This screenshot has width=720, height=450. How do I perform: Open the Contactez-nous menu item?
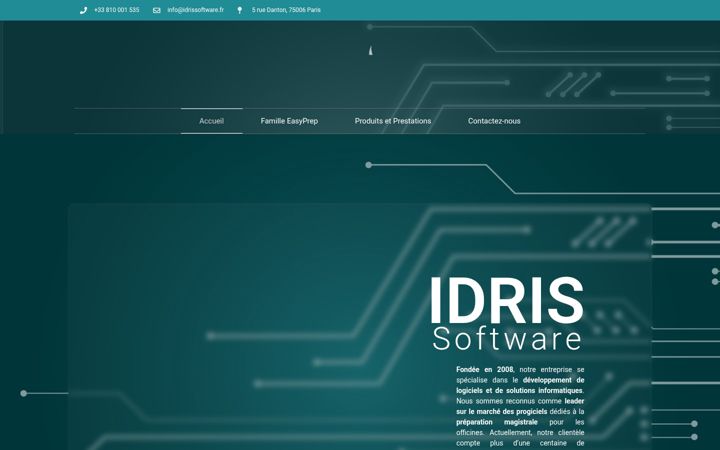[494, 121]
